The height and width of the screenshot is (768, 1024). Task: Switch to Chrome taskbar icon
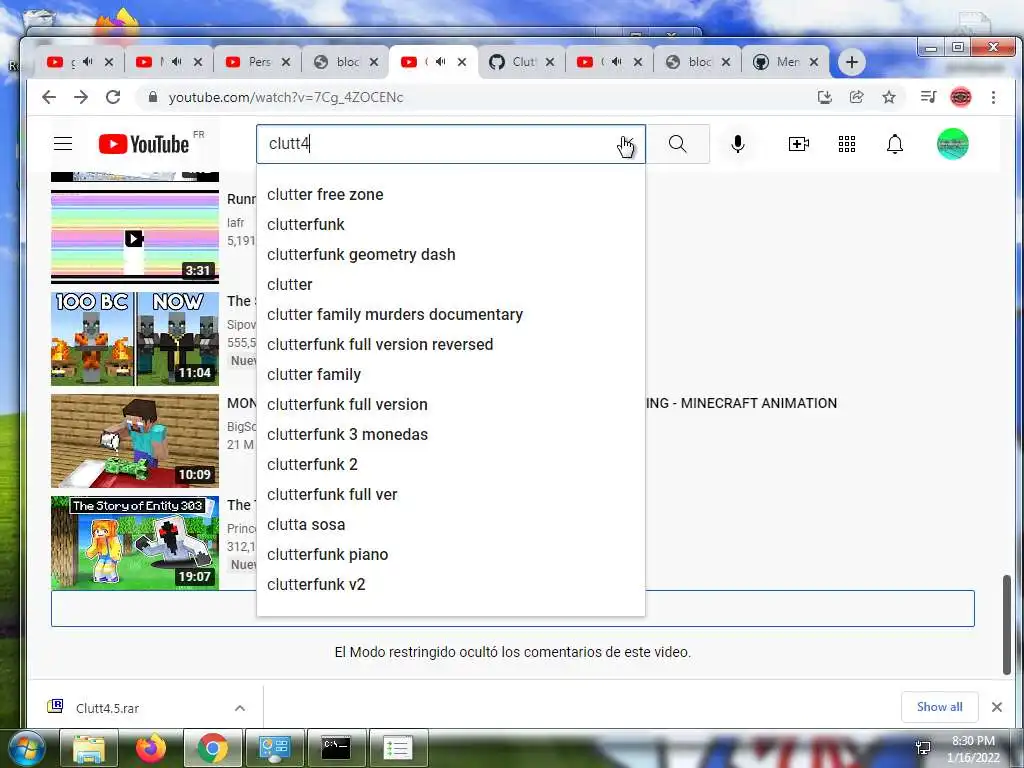pyautogui.click(x=212, y=748)
